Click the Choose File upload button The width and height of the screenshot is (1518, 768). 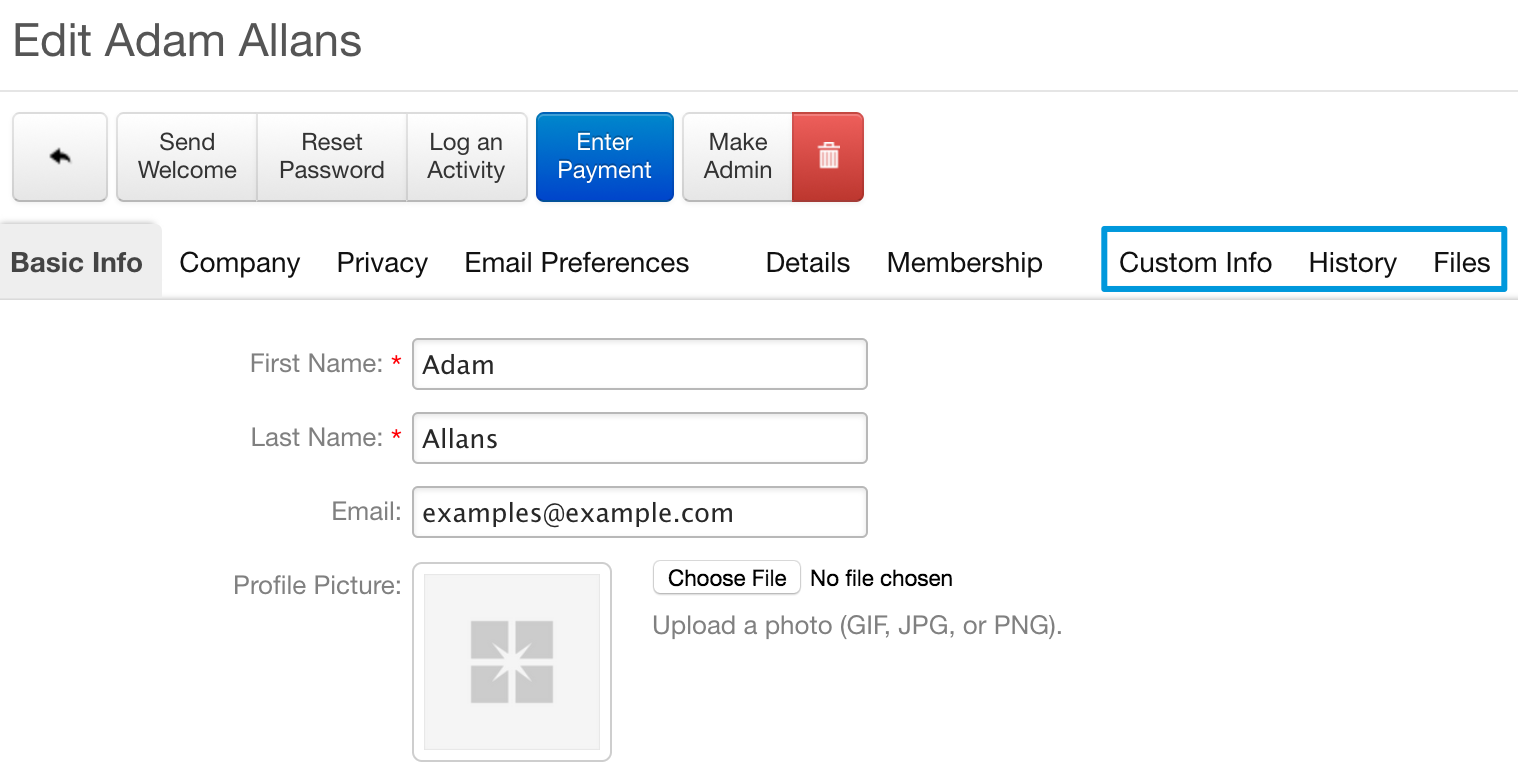(x=727, y=578)
